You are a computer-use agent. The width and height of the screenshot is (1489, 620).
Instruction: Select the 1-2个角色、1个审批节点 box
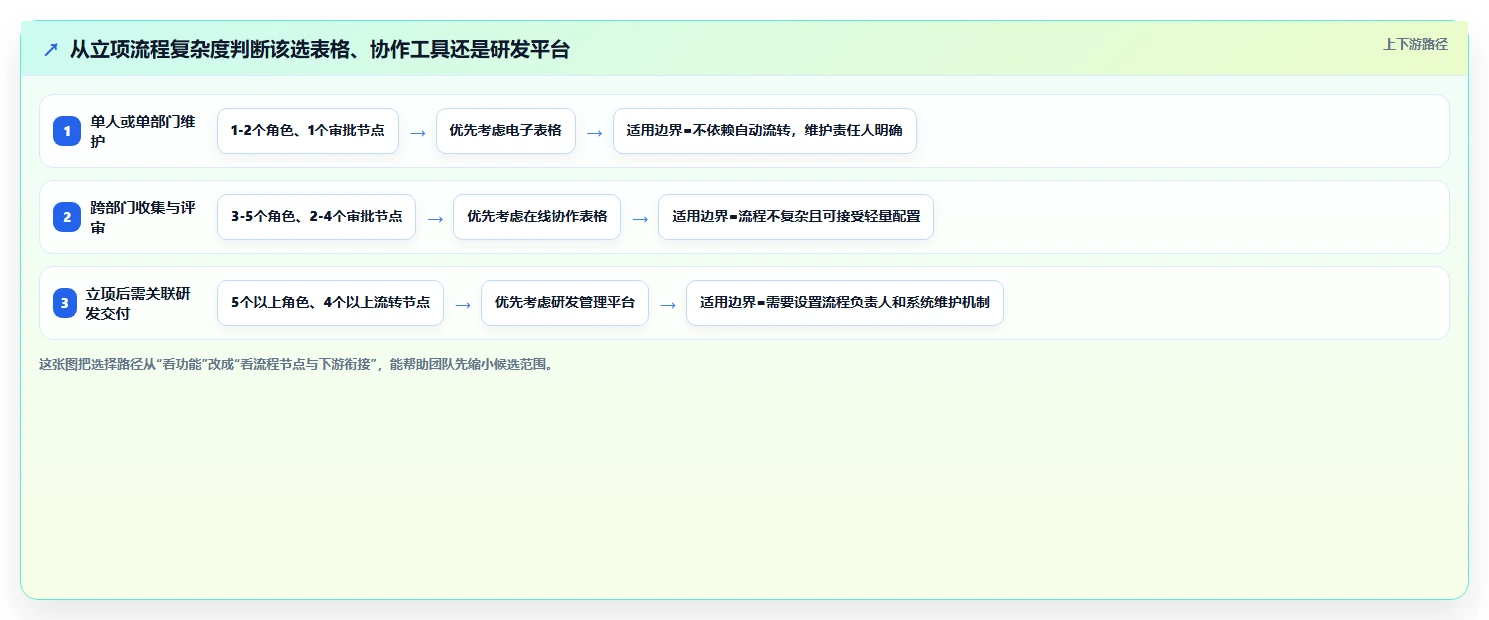(308, 131)
